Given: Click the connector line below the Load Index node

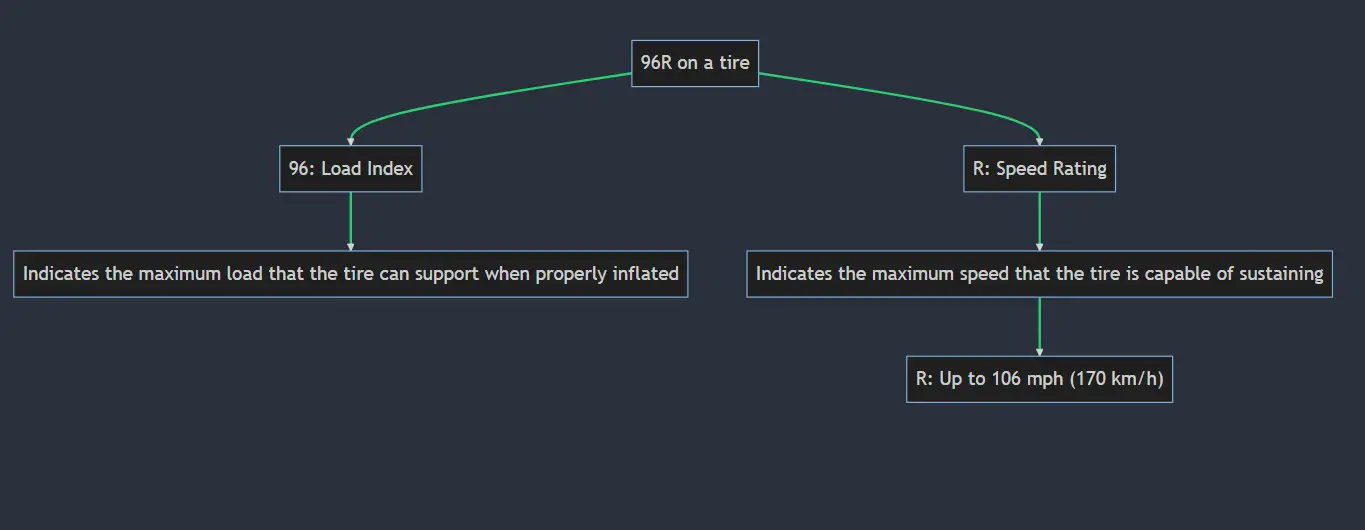Looking at the screenshot, I should point(350,218).
